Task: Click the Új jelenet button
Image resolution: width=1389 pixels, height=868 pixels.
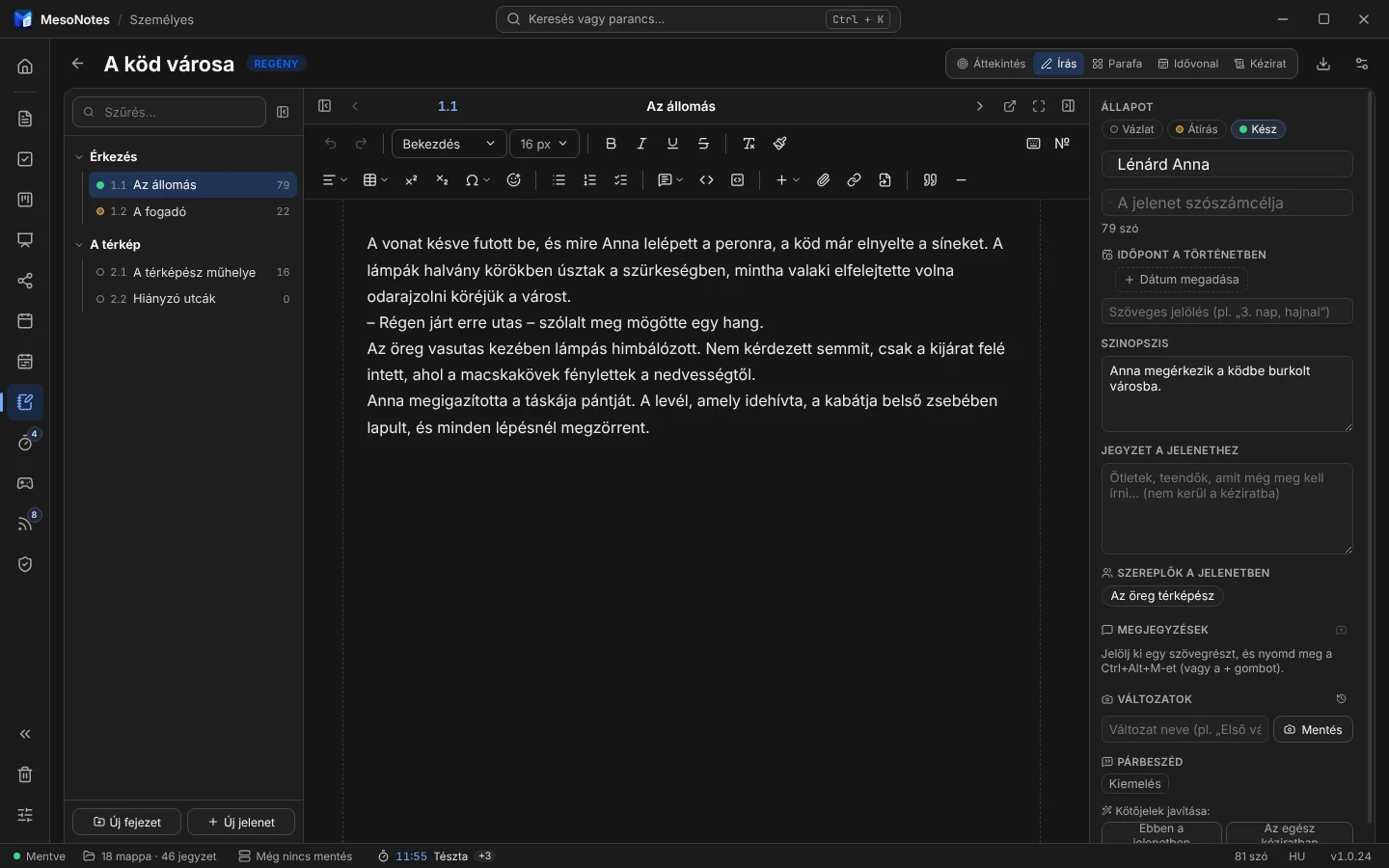Action: coord(241,822)
